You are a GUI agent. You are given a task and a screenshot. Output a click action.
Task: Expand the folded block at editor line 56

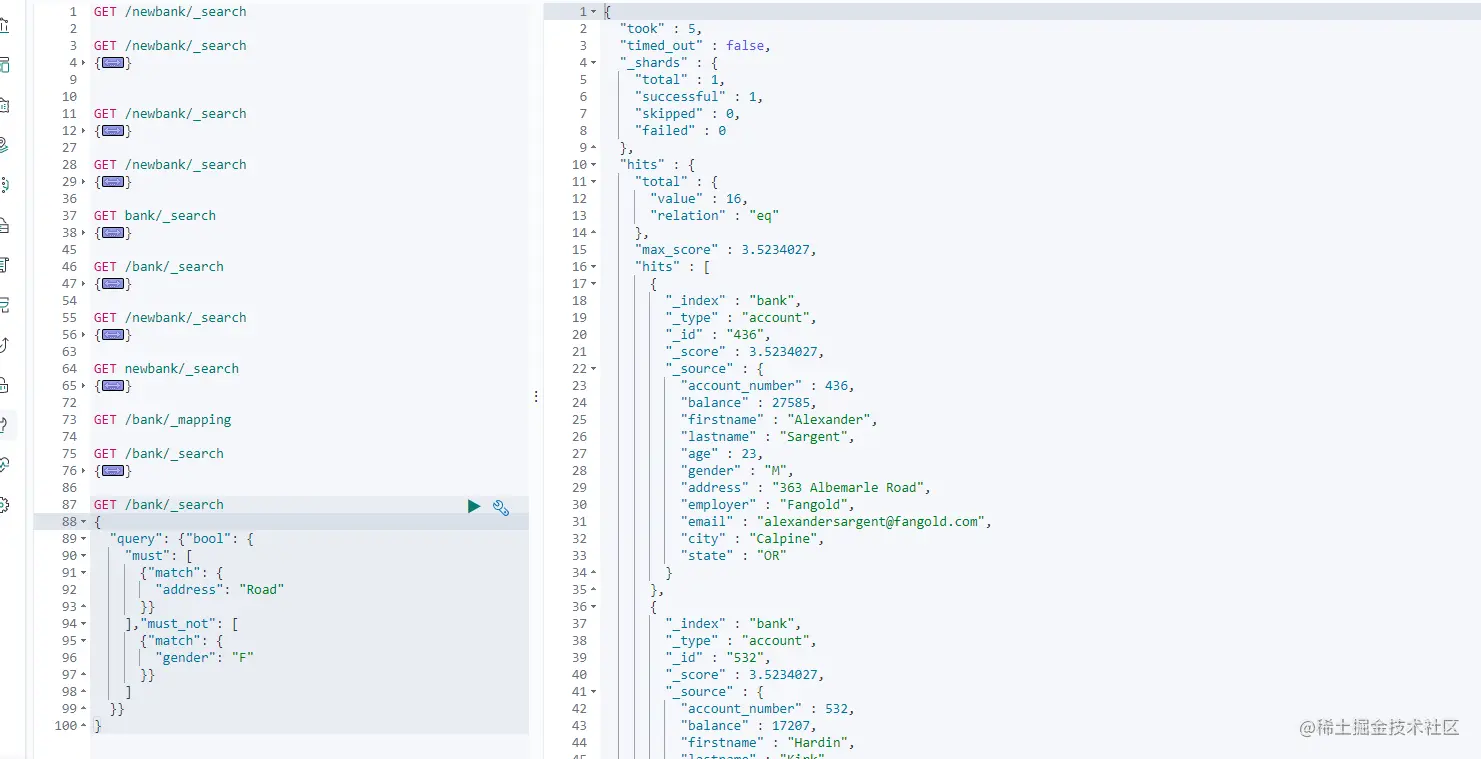[x=84, y=335]
